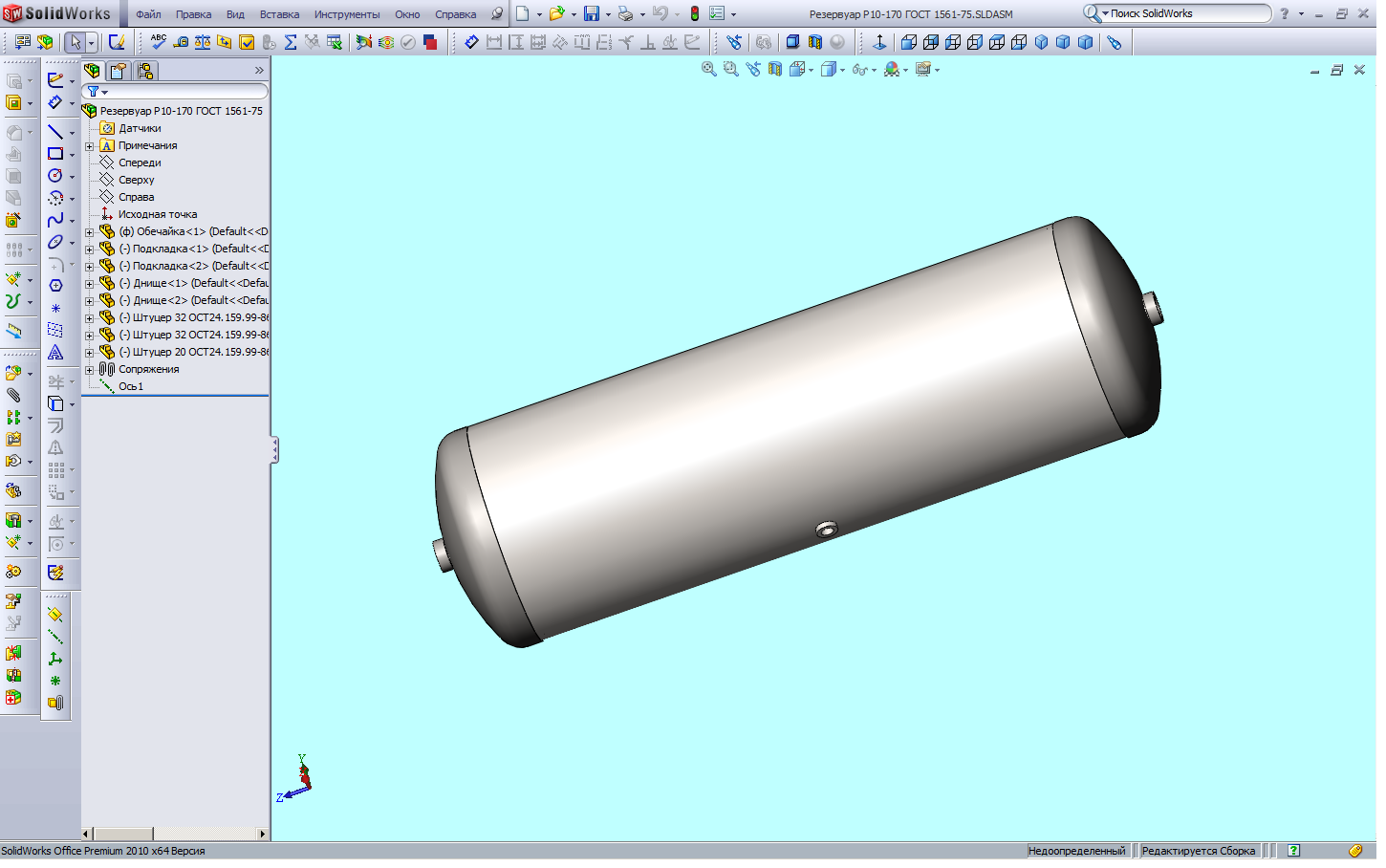Screen dimensions: 1386x868
Task: Open the feature tree filter dropdown
Action: (97, 92)
